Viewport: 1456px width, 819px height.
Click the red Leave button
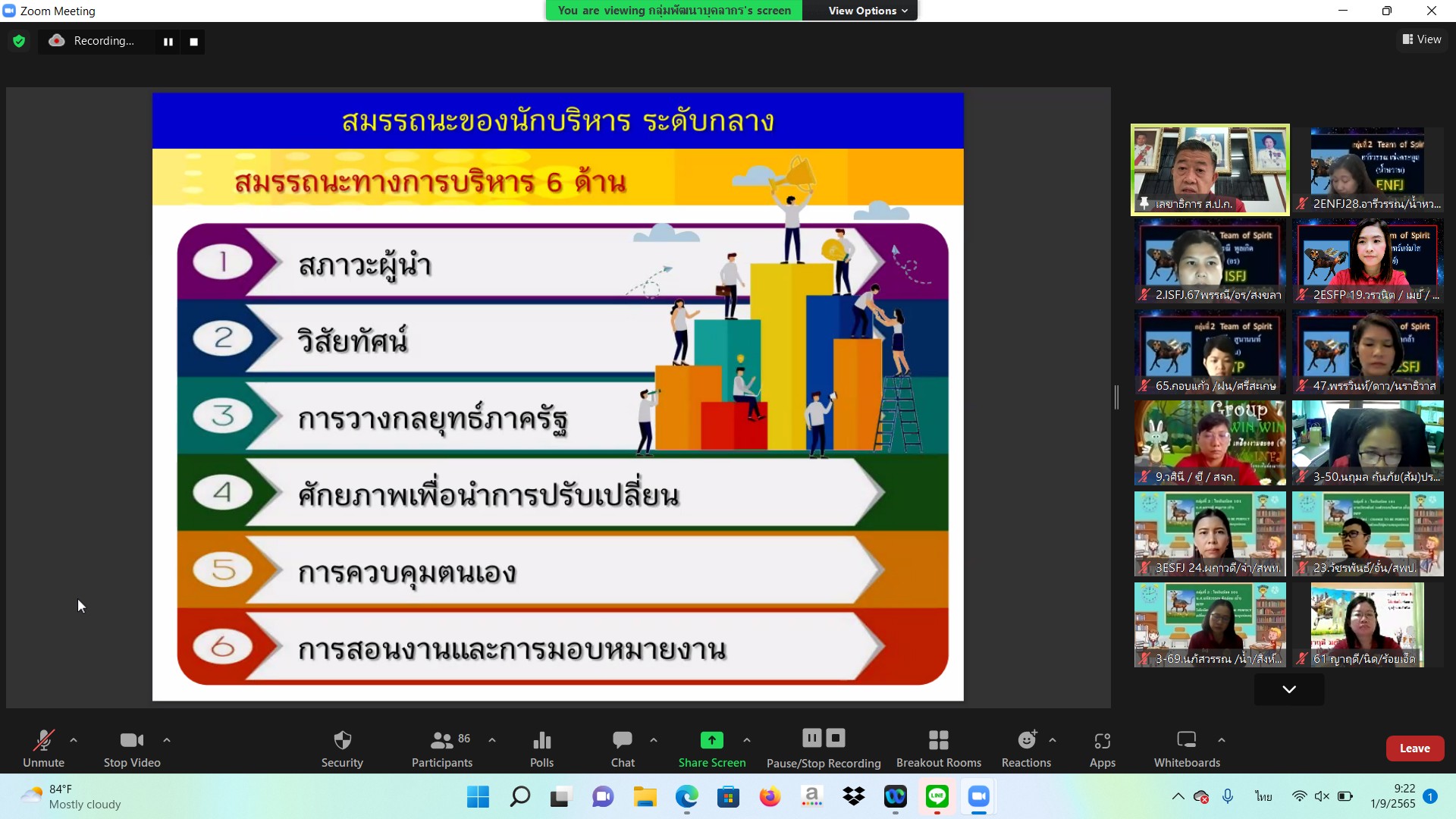point(1414,748)
